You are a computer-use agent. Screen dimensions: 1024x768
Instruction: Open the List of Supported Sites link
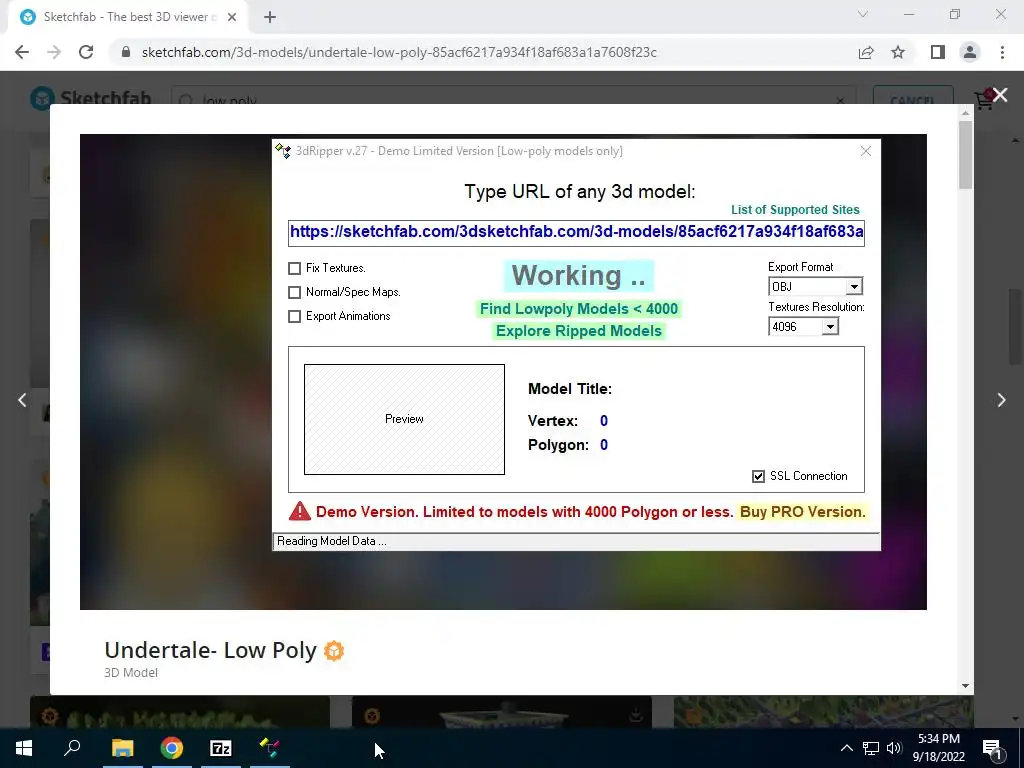coord(795,210)
